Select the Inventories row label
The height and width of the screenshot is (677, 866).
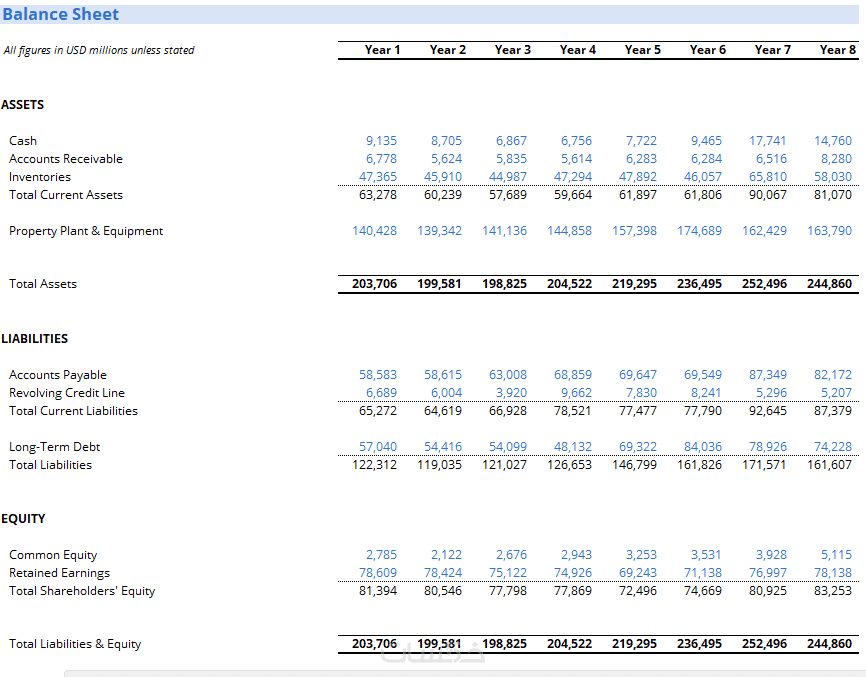[x=40, y=177]
